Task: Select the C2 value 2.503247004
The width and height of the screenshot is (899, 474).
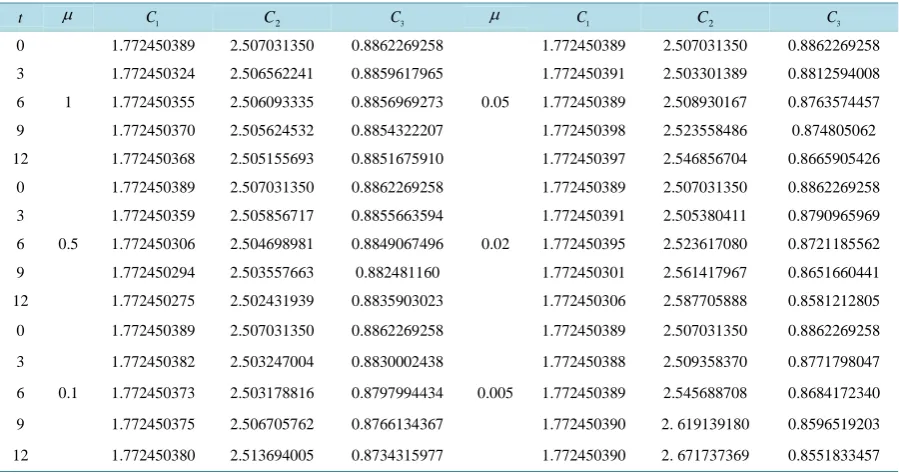Action: (x=272, y=362)
